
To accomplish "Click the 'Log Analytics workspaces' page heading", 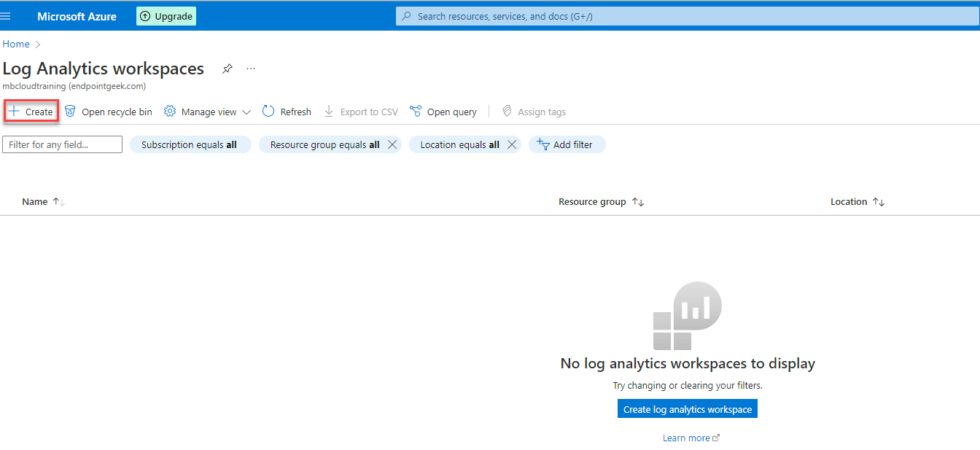I will (103, 69).
